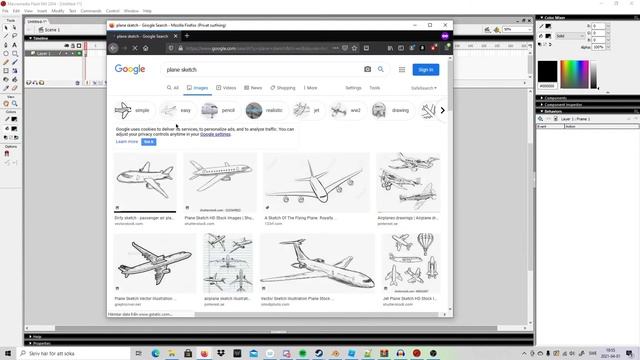The width and height of the screenshot is (640, 360).
Task: Switch to Google News tab
Action: tap(253, 88)
